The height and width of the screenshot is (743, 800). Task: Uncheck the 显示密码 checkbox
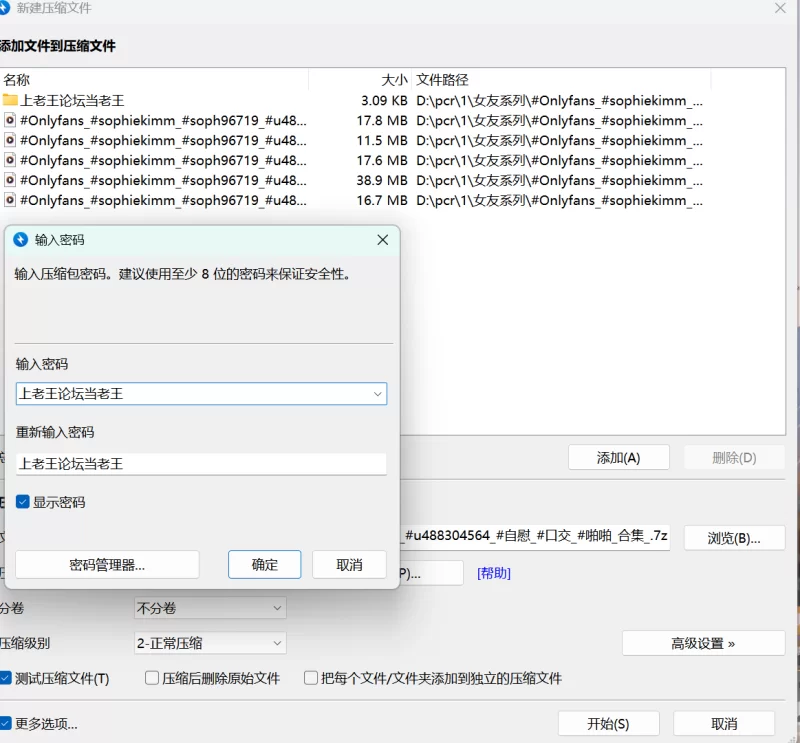23,502
